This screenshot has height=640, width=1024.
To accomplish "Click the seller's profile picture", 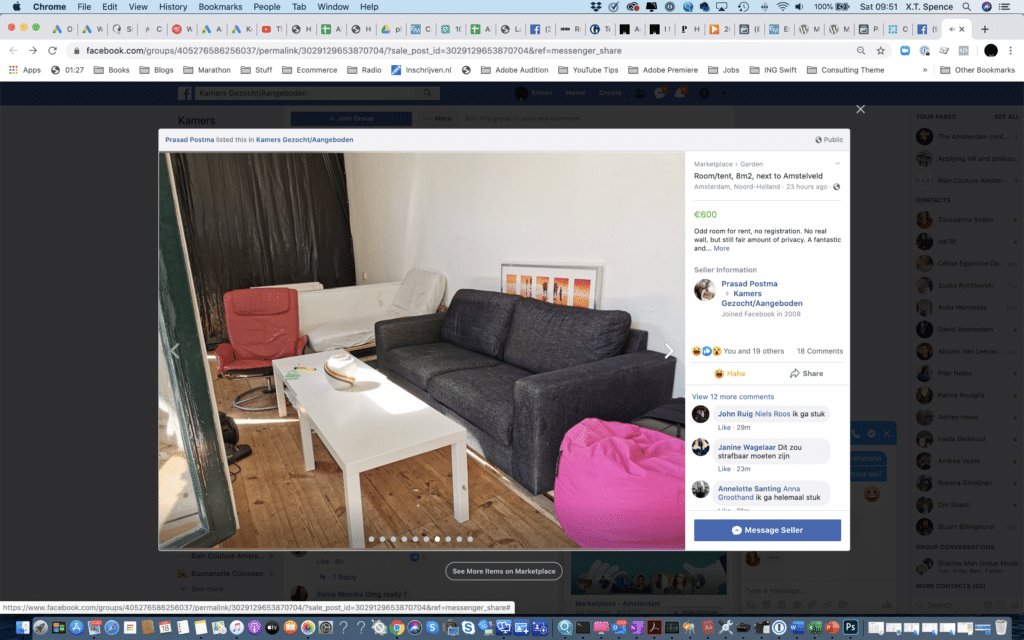I will click(x=705, y=290).
